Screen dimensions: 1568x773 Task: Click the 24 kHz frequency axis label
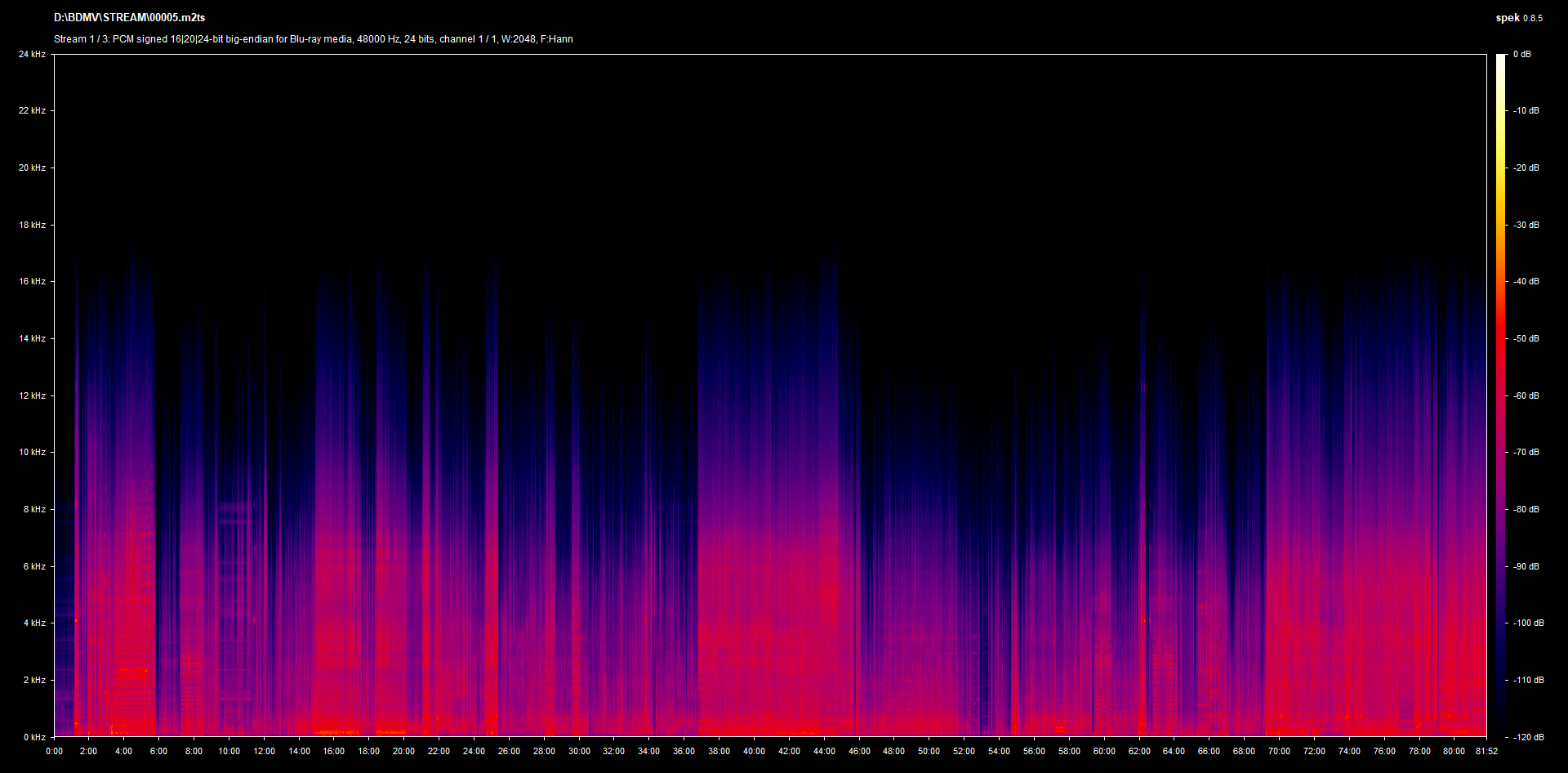tap(33, 54)
